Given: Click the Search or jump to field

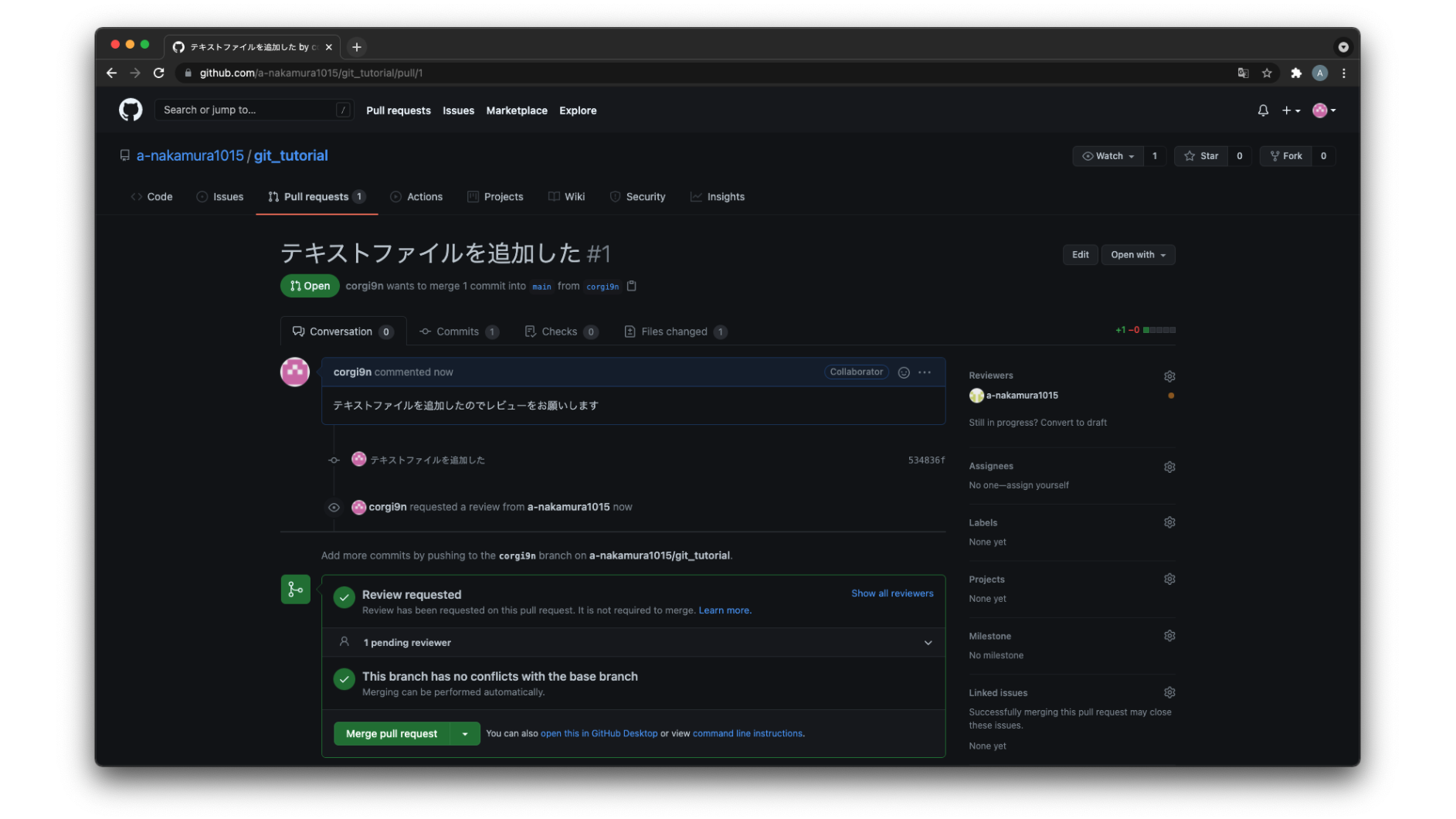Looking at the screenshot, I should click(x=254, y=110).
